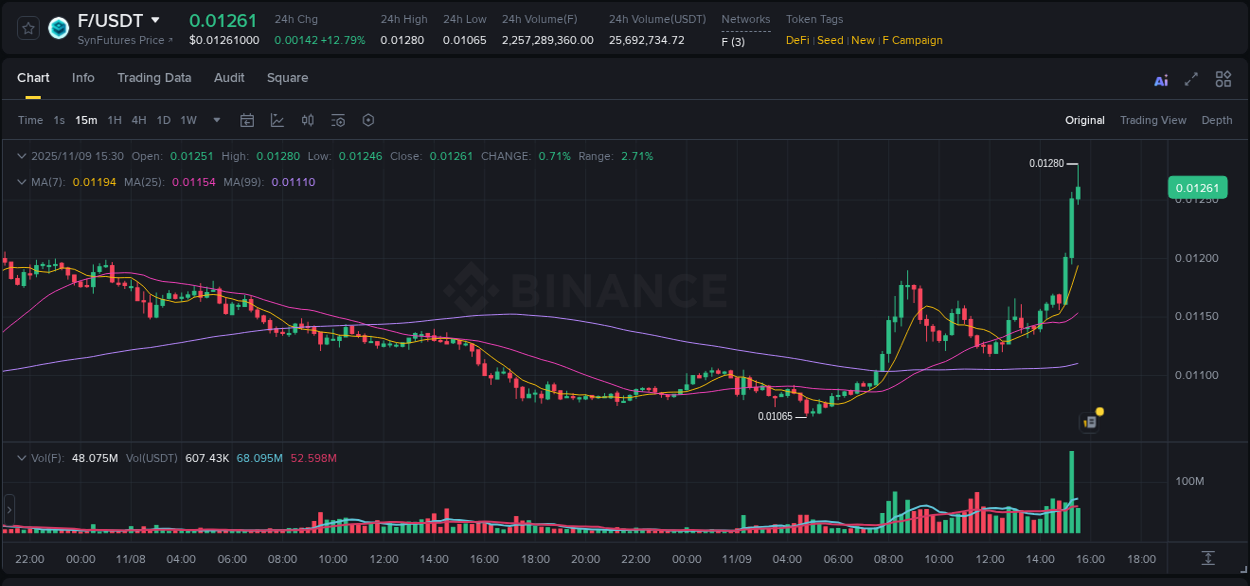The image size is (1250, 586).
Task: Expand the timeframe intervals dropdown arrow
Action: tap(216, 120)
